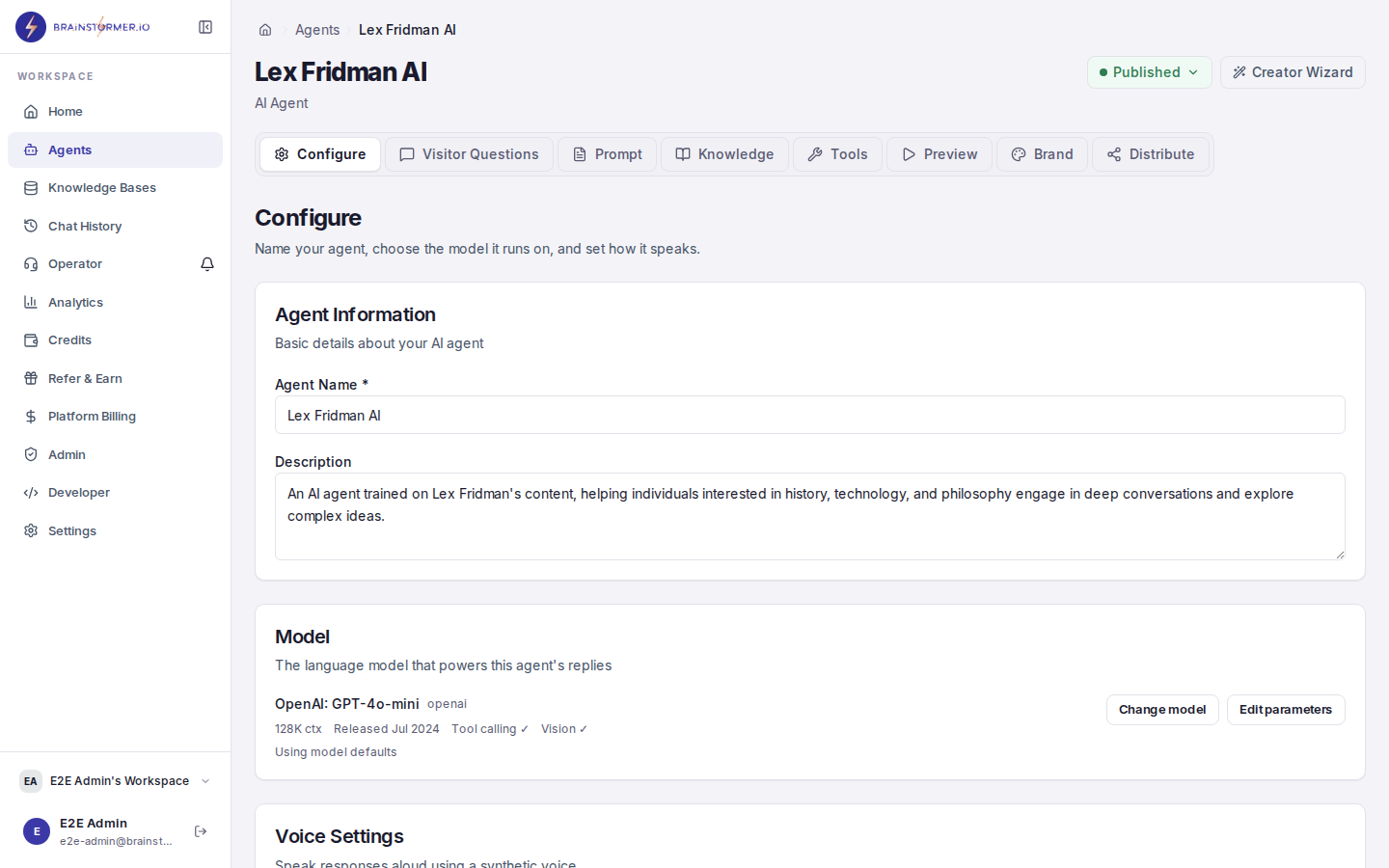The width and height of the screenshot is (1389, 868).
Task: Open Settings in the sidebar
Action: 115,530
